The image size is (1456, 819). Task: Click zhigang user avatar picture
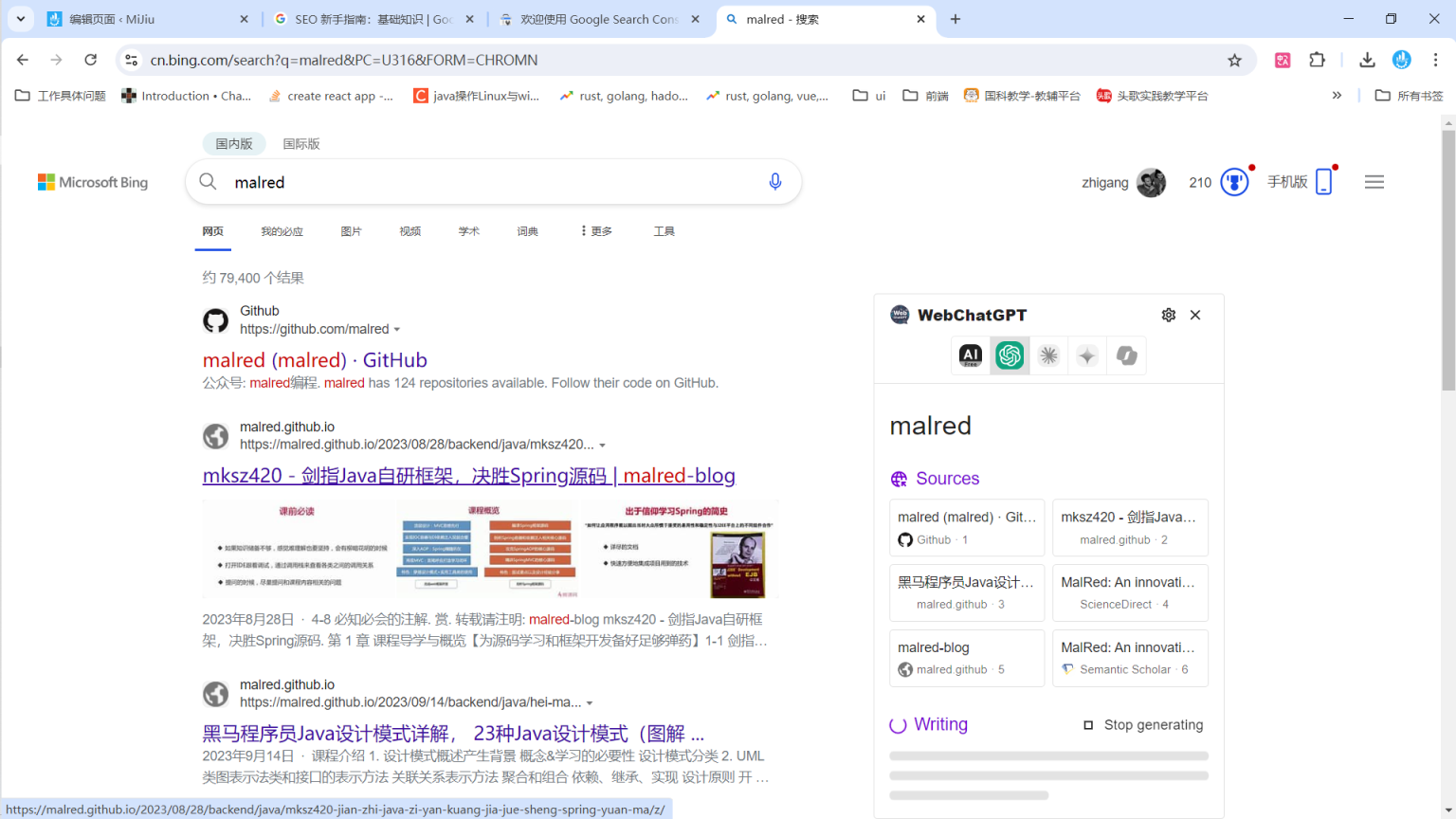click(x=1151, y=182)
